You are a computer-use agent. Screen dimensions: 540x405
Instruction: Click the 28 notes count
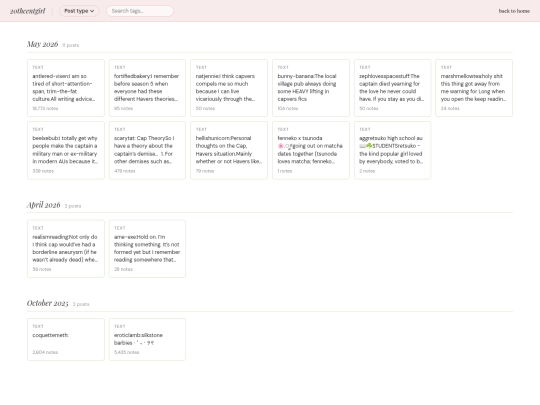(x=123, y=269)
